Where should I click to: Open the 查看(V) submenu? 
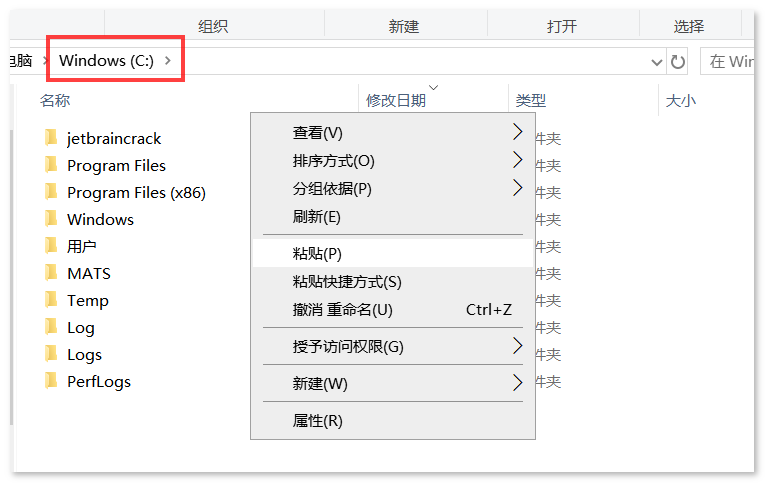point(393,132)
